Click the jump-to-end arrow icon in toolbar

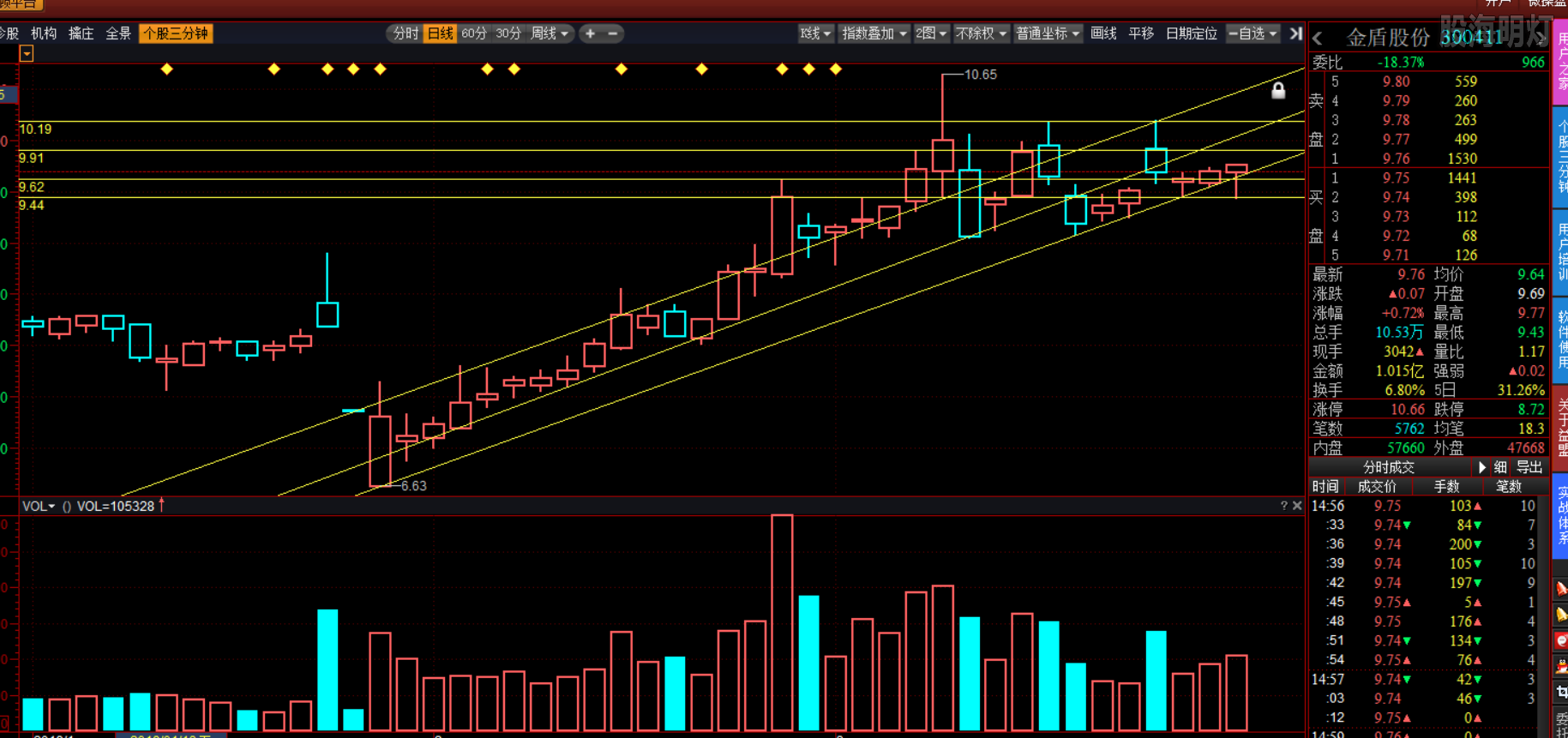click(1295, 33)
